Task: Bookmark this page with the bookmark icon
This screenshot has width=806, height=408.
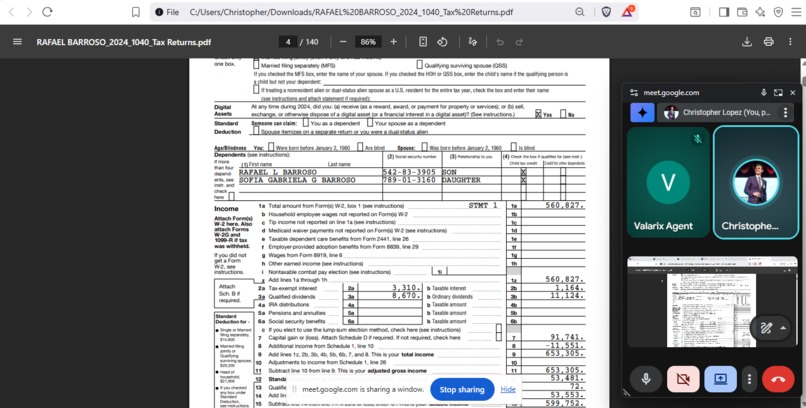Action: 136,12
